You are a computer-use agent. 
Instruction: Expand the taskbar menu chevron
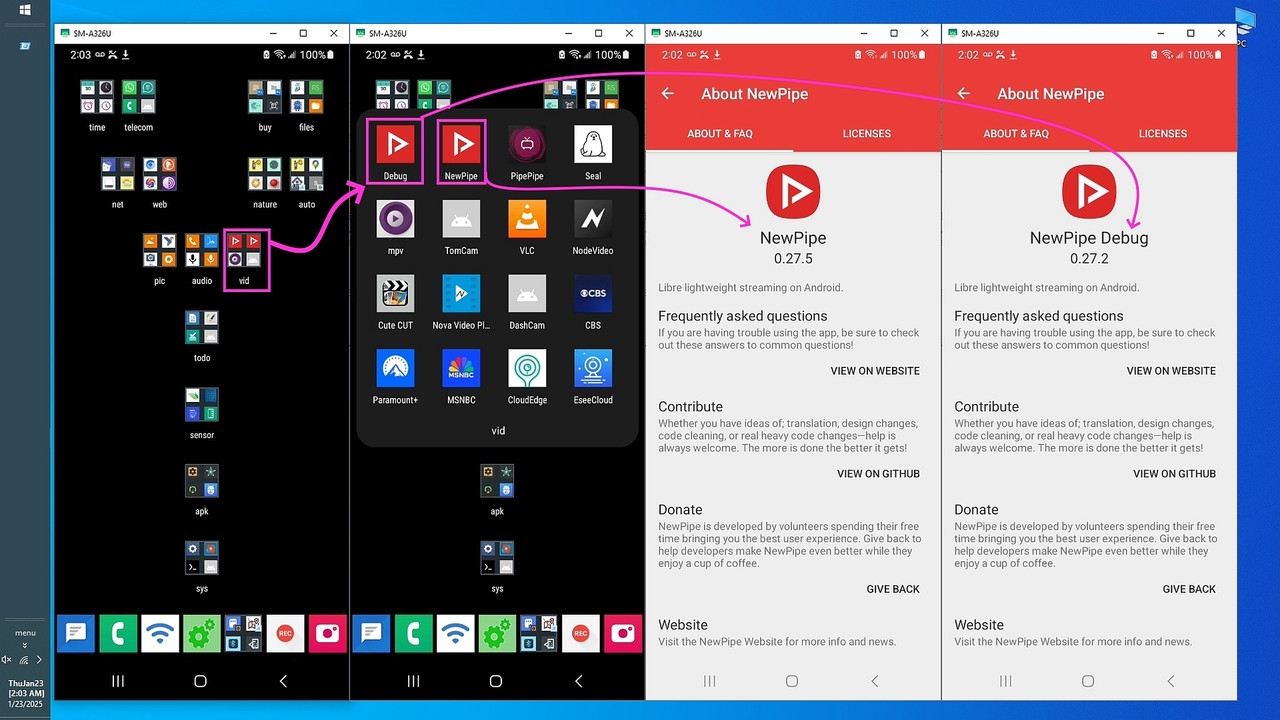pos(25,646)
